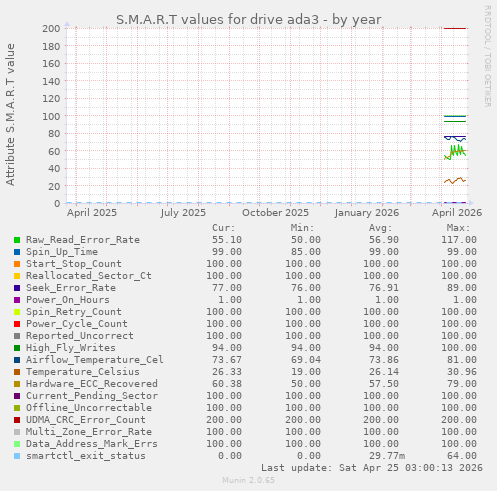The height and width of the screenshot is (491, 497).
Task: Select the Power_On_Hours legend label
Action: pyautogui.click(x=68, y=300)
